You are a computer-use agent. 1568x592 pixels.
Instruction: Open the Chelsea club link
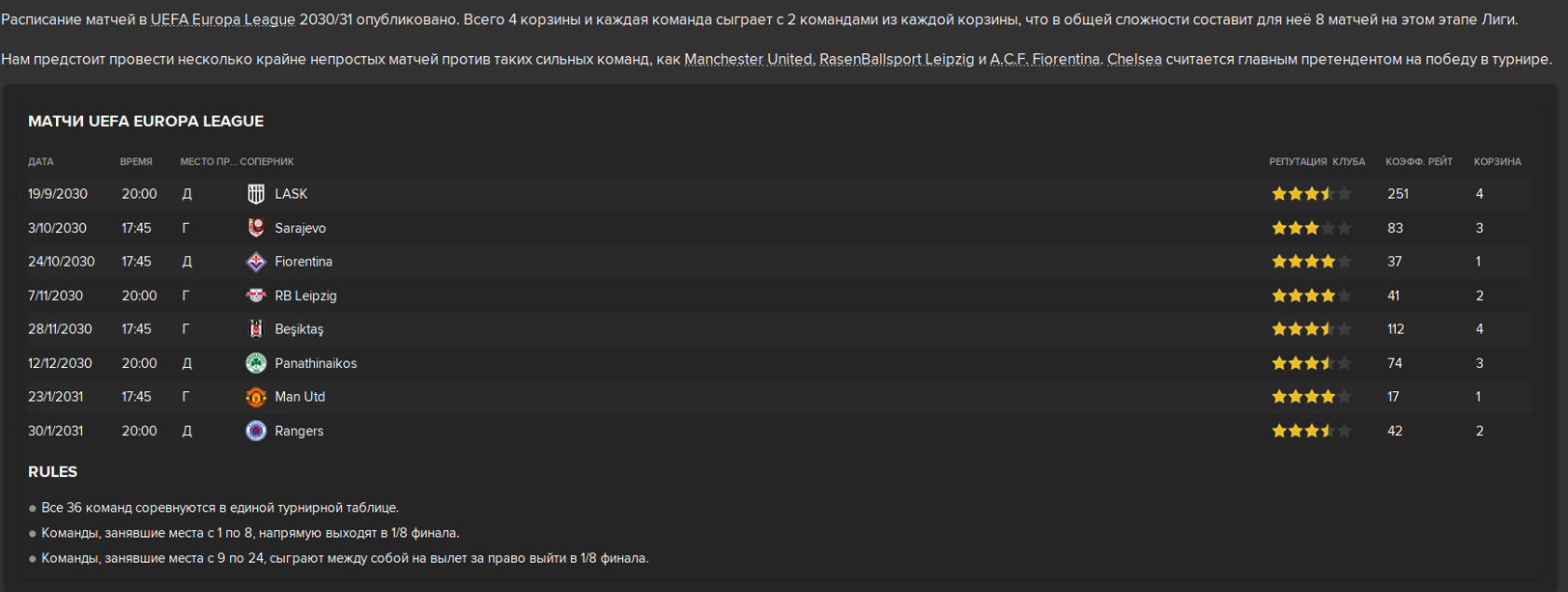coord(1134,59)
